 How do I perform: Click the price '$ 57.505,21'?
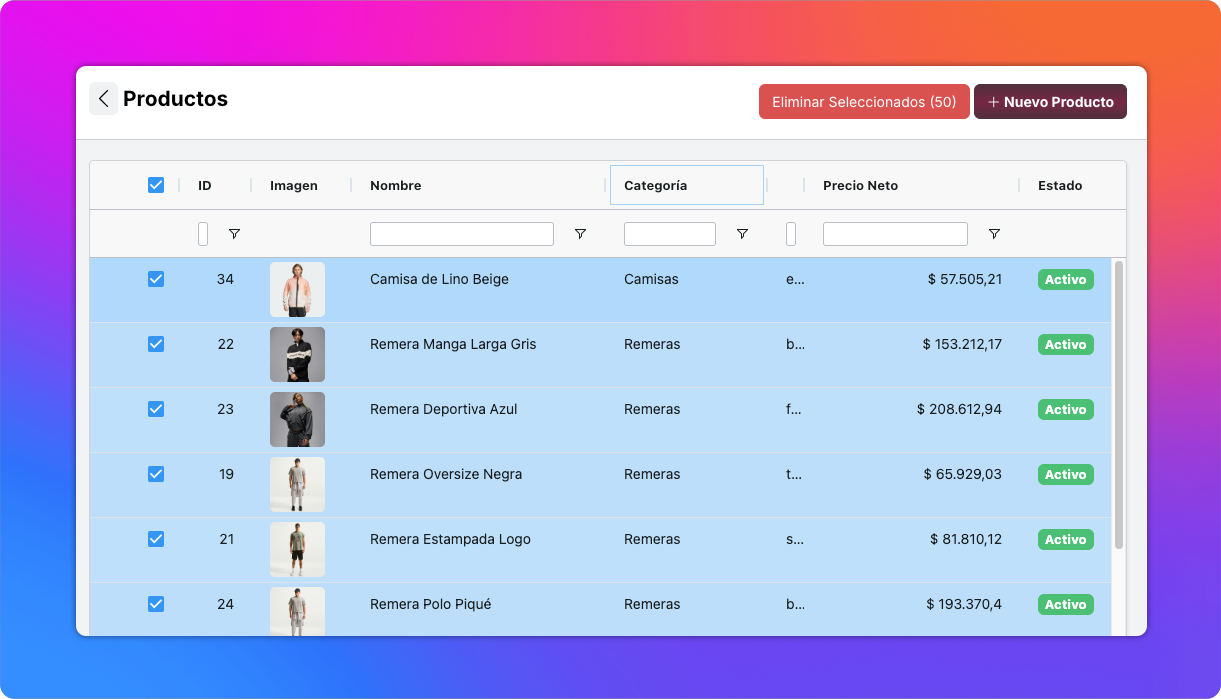point(965,279)
